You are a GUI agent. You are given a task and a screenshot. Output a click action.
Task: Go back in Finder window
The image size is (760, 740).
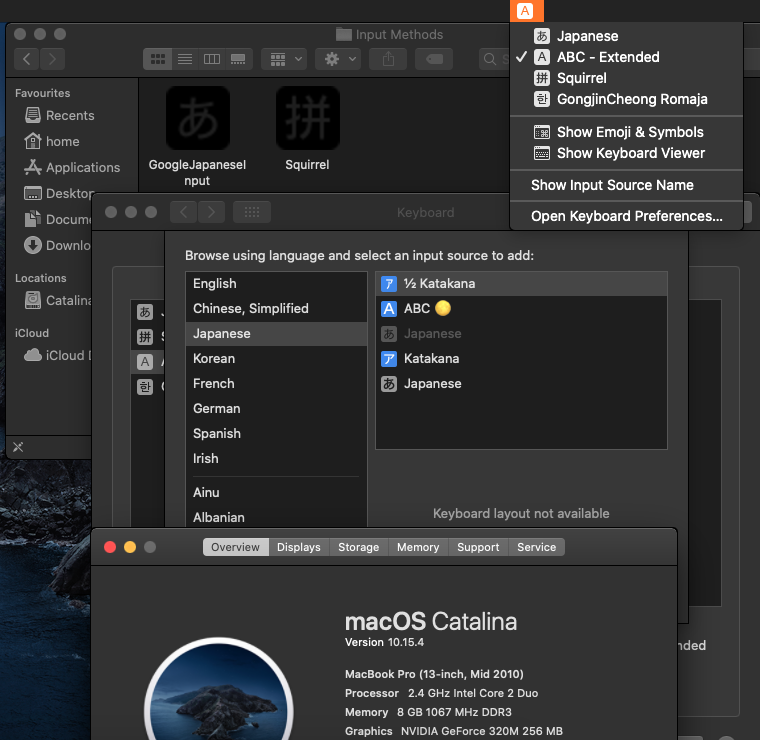pyautogui.click(x=27, y=59)
